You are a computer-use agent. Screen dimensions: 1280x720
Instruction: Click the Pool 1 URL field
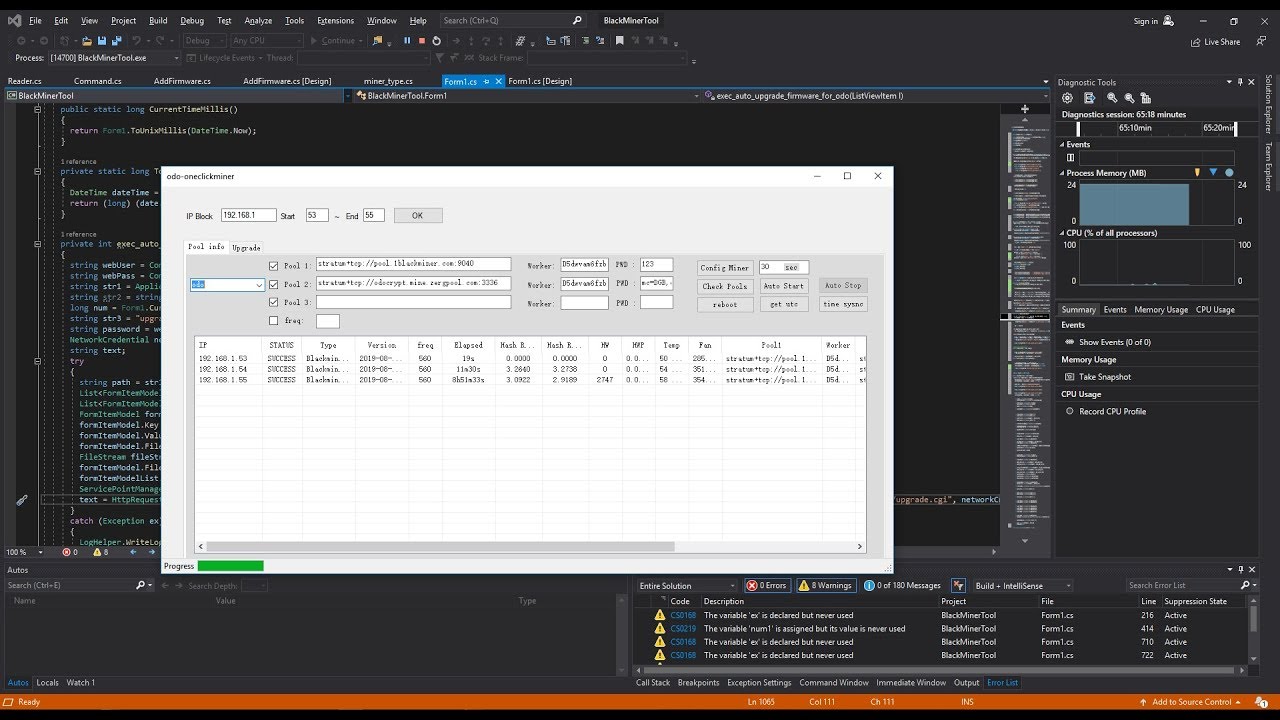tap(413, 265)
